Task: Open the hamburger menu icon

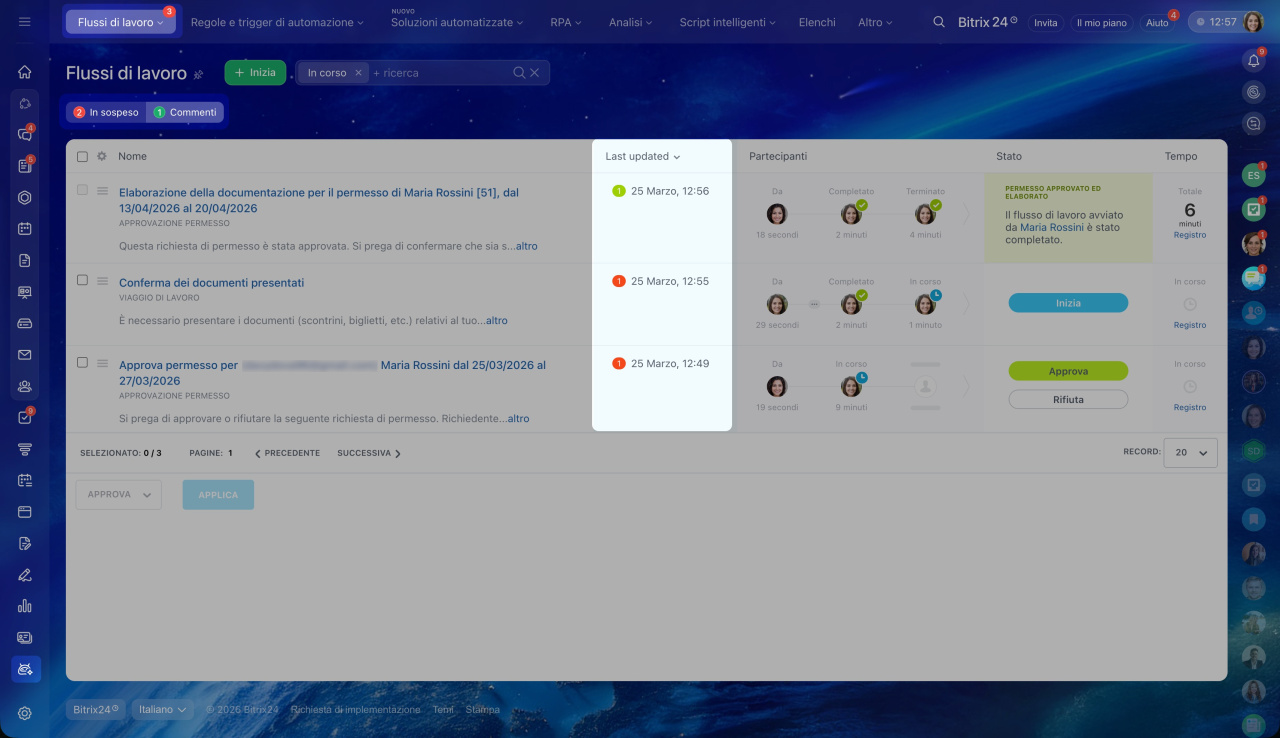Action: 25,21
